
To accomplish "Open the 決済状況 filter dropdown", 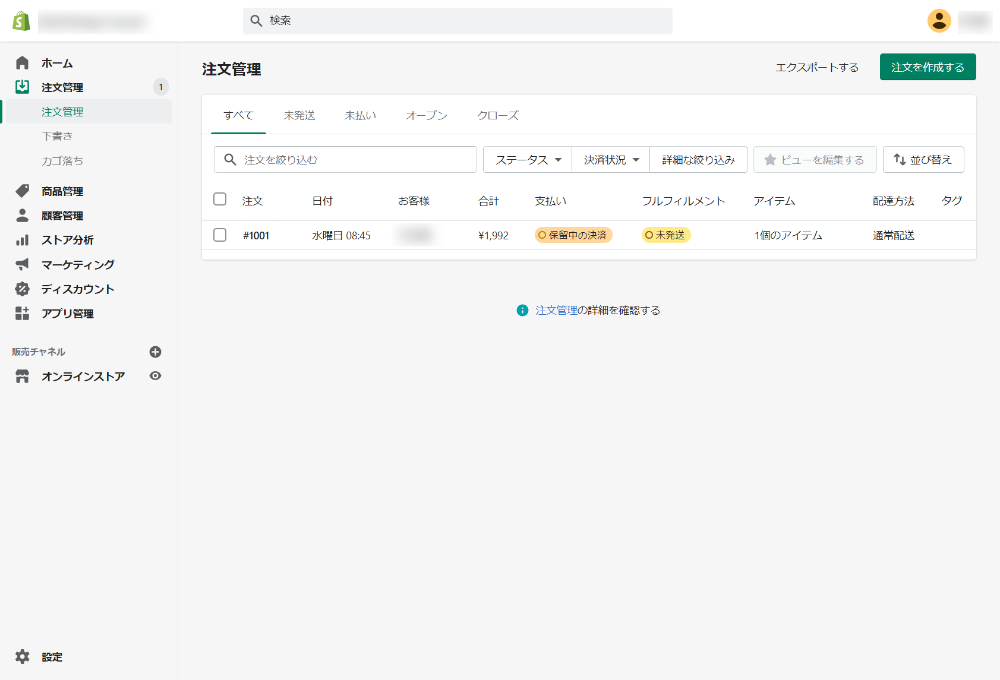I will click(x=611, y=159).
